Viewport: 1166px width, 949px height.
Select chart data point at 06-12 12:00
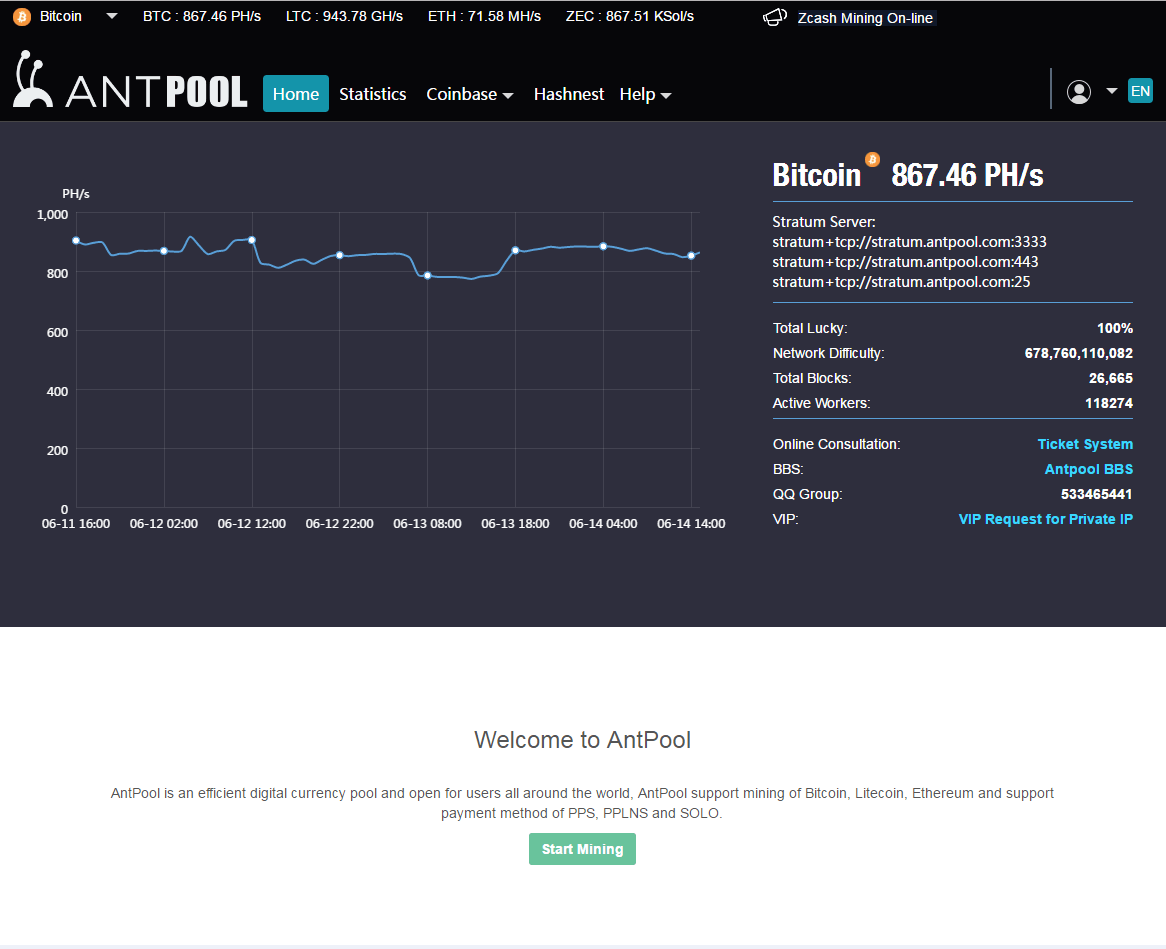coord(252,239)
